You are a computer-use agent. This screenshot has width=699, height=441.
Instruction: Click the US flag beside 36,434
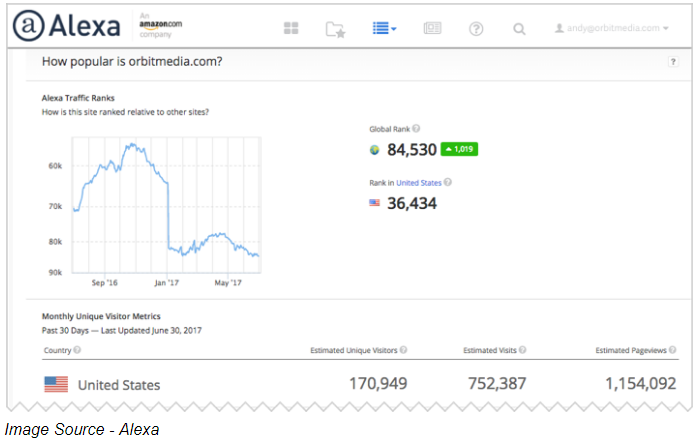tap(374, 203)
